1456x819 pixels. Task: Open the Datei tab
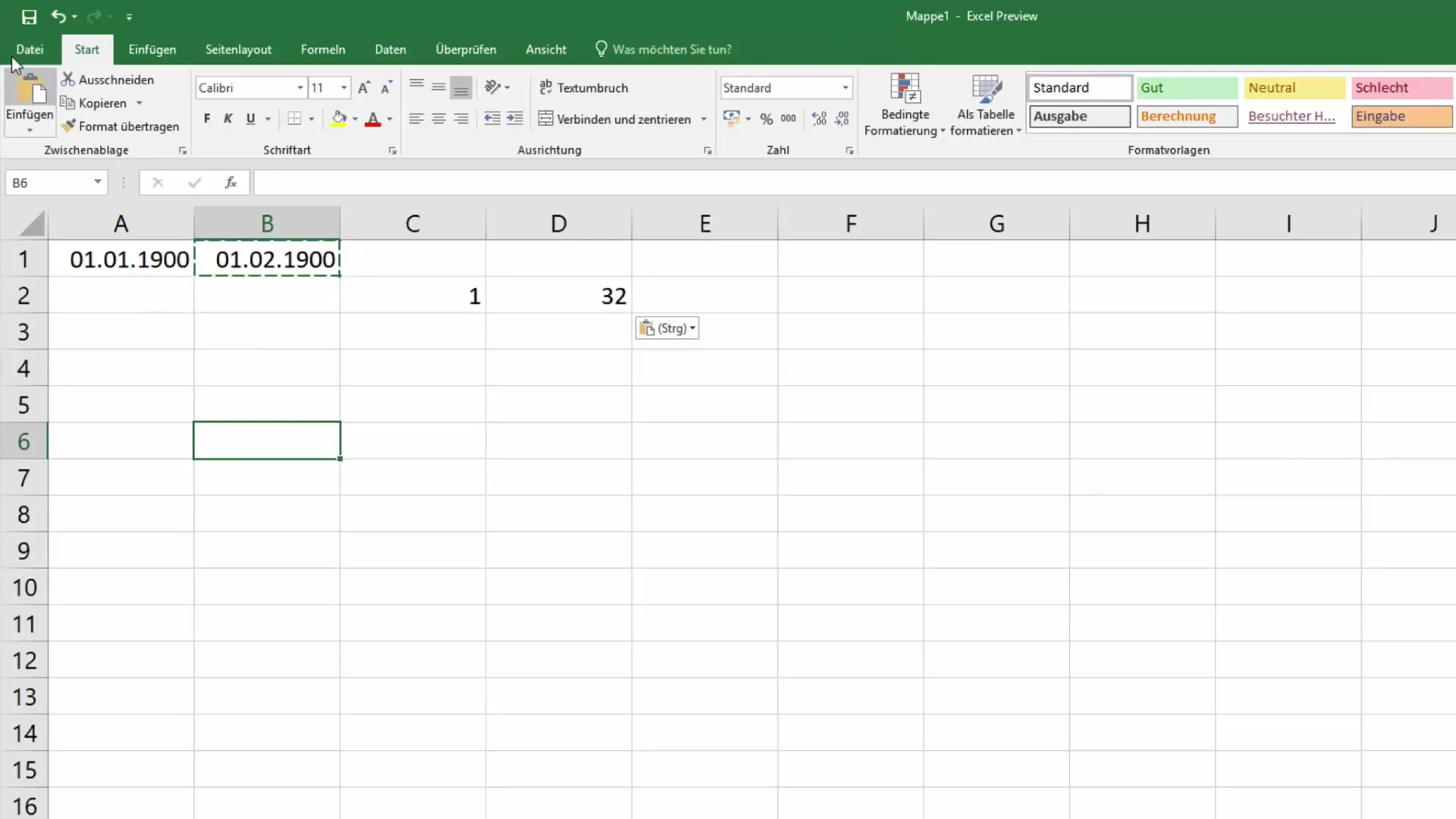(x=30, y=49)
